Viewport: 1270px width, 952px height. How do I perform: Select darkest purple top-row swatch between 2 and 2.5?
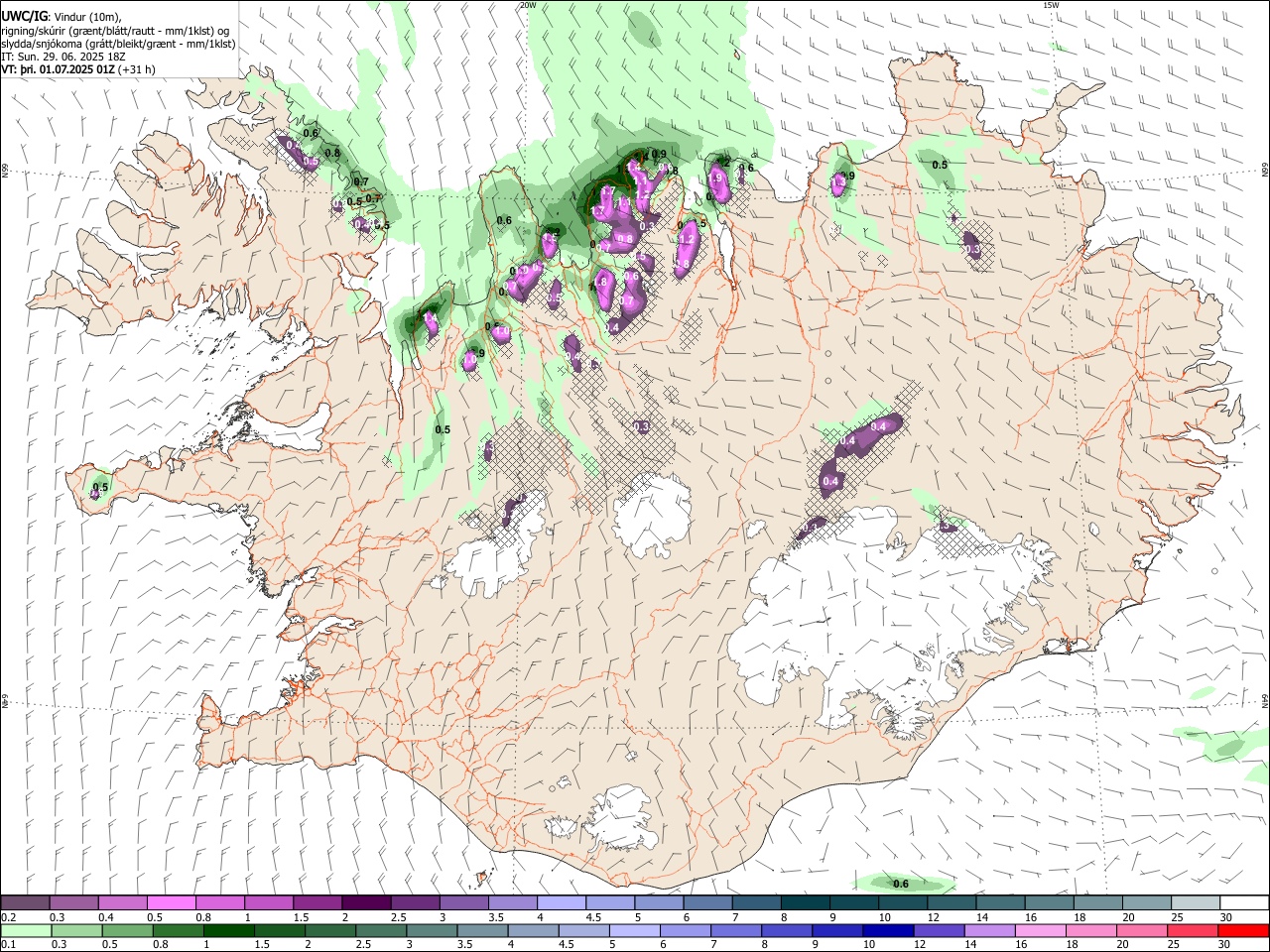point(365,903)
